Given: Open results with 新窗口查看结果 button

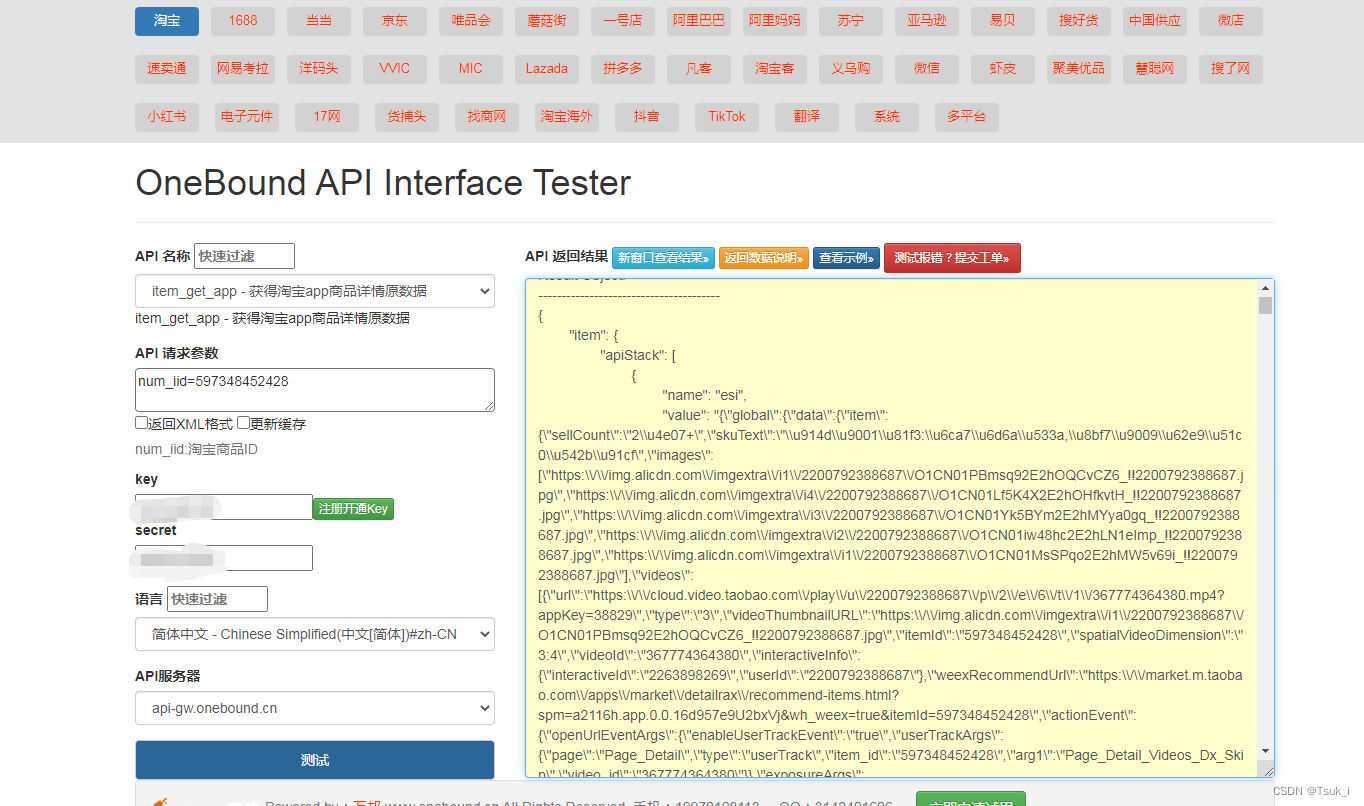Looking at the screenshot, I should tap(664, 258).
